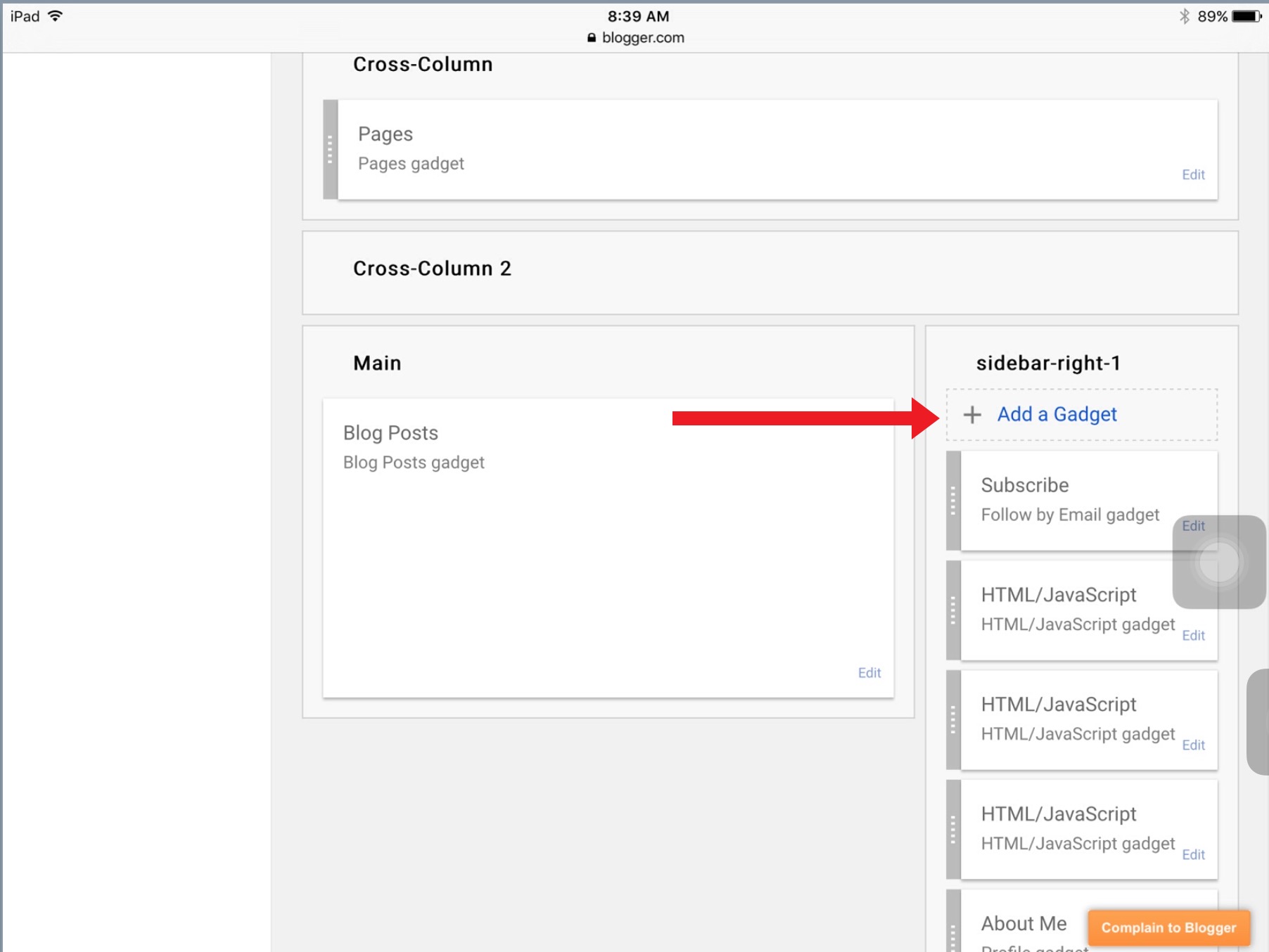Tap the Wi-Fi status icon
The image size is (1269, 952).
tap(55, 16)
